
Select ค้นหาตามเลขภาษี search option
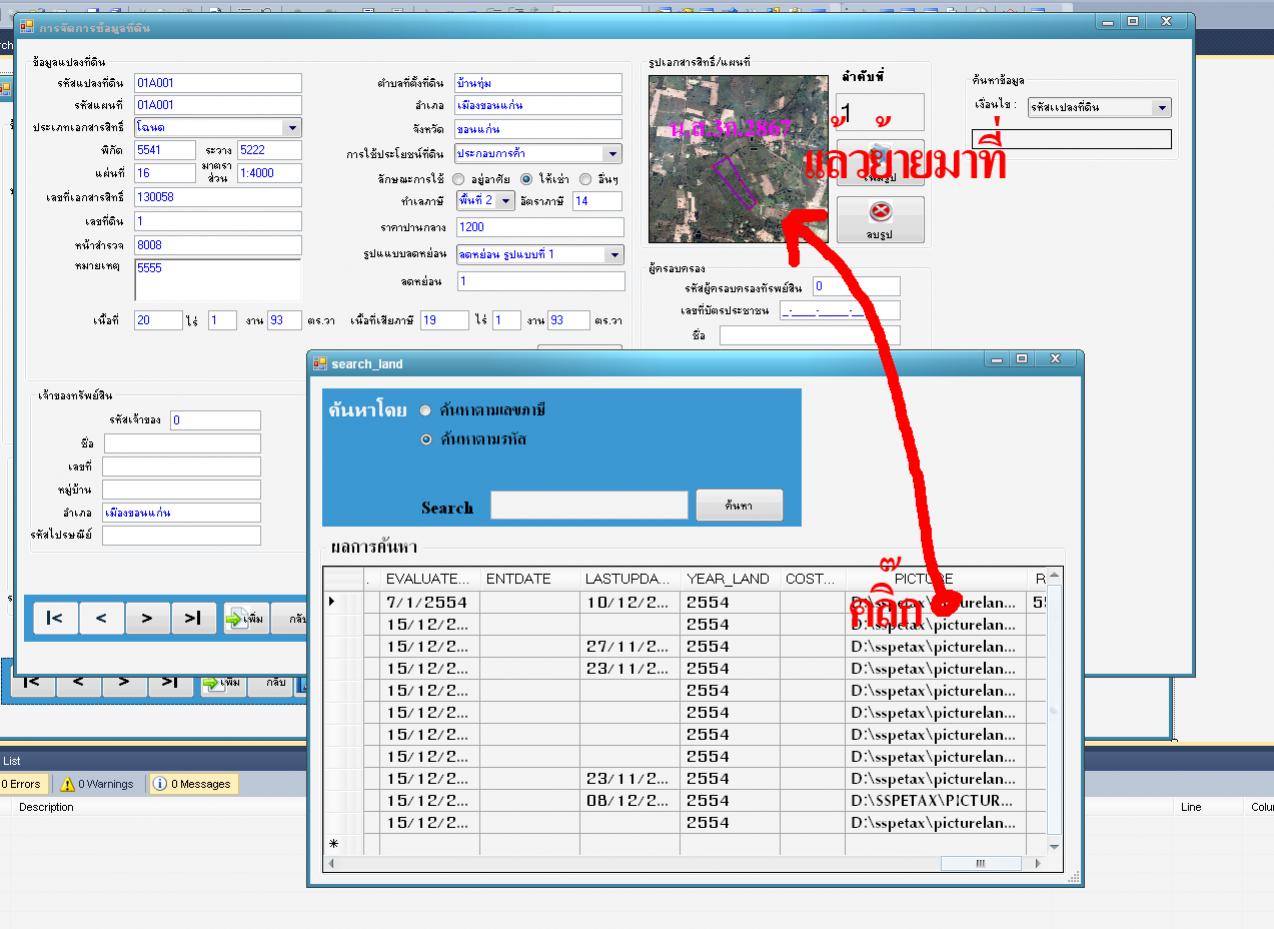(427, 411)
